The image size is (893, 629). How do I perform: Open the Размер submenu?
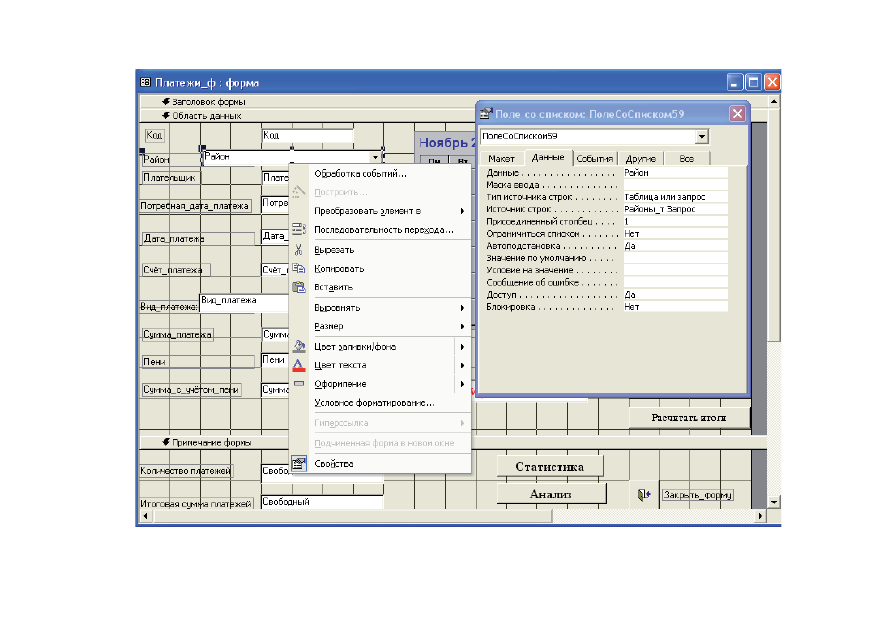click(380, 326)
